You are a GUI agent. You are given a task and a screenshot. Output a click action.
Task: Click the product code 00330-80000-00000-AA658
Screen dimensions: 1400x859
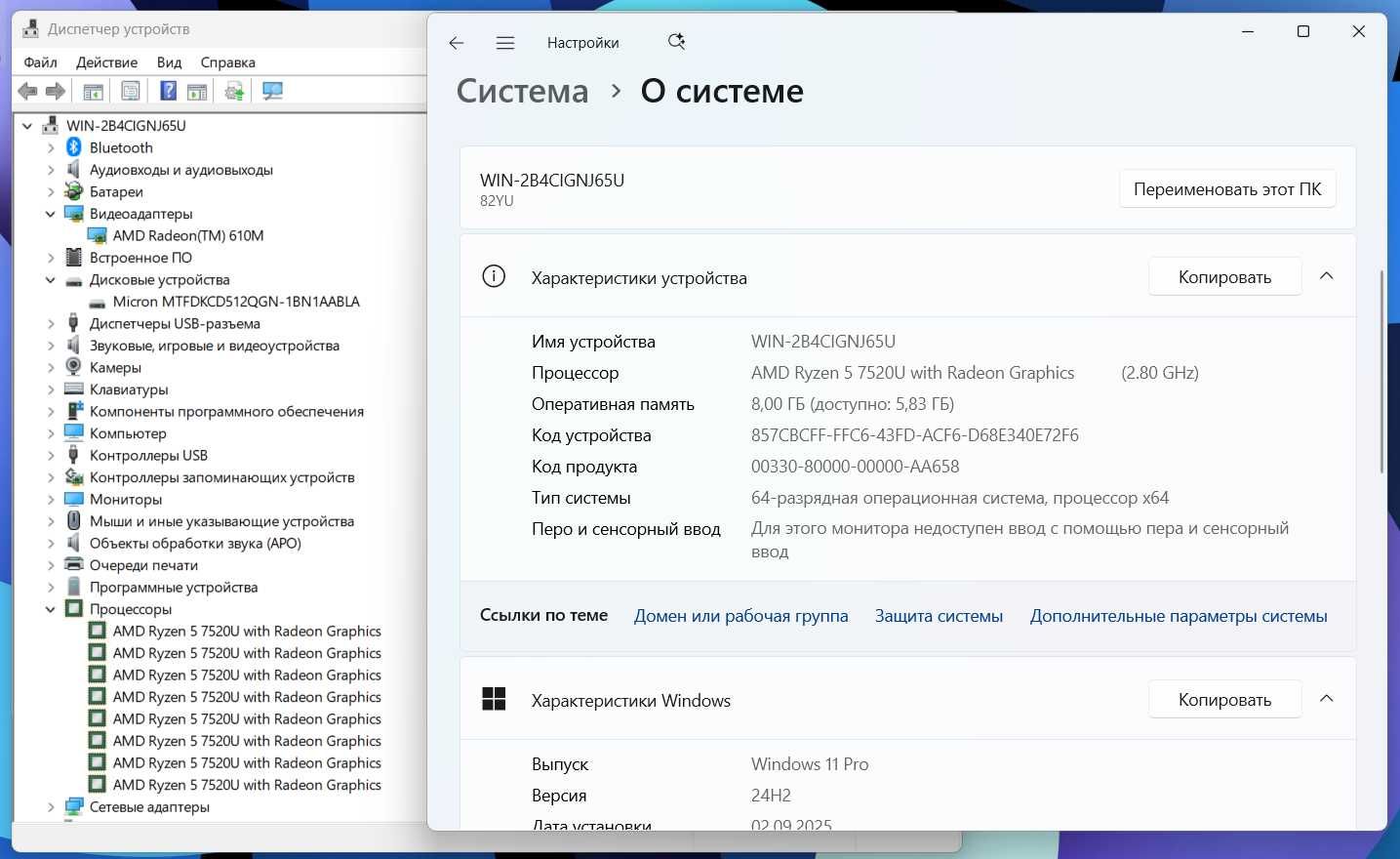tap(856, 467)
